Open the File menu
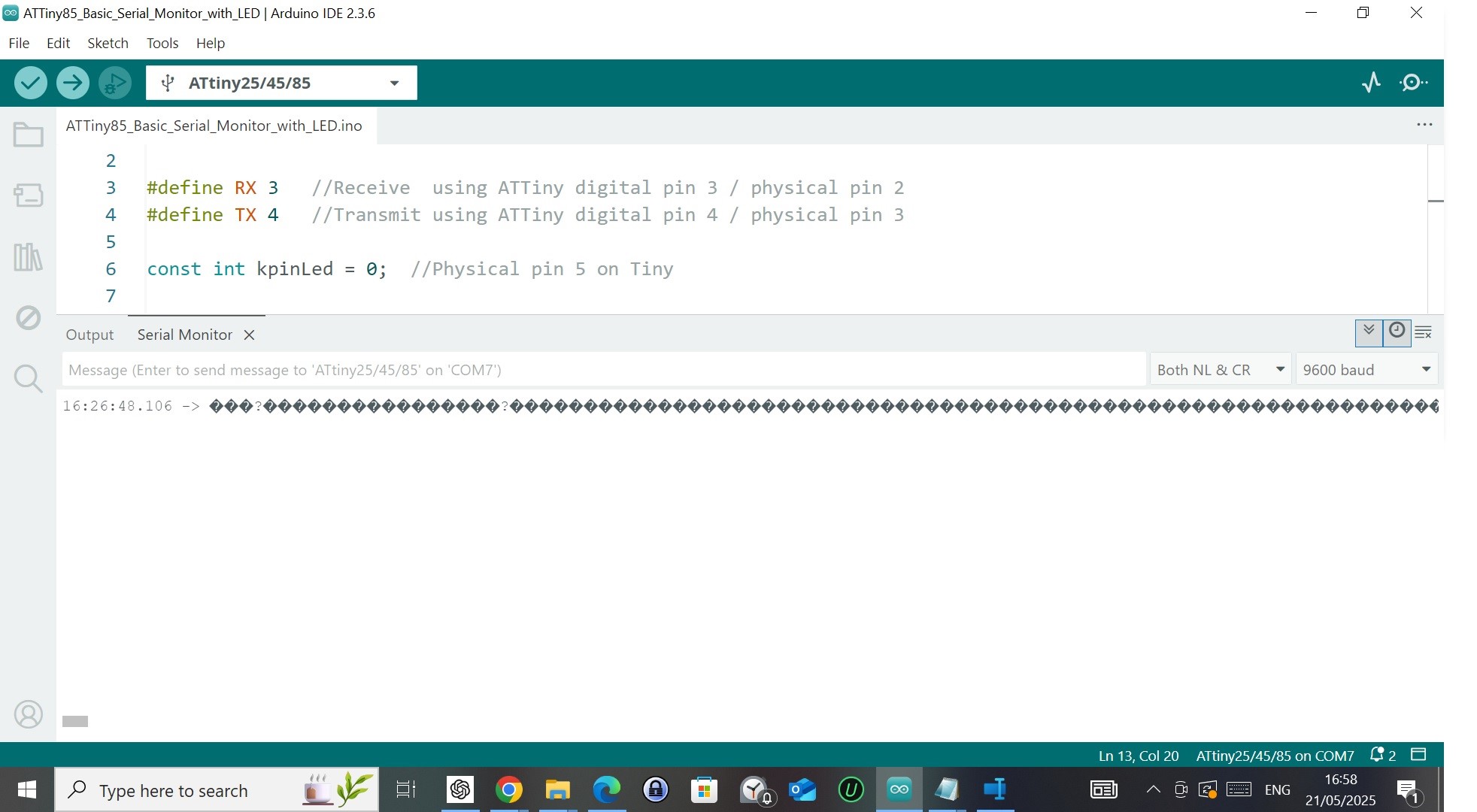Screen dimensions: 1477x812 (x=19, y=43)
